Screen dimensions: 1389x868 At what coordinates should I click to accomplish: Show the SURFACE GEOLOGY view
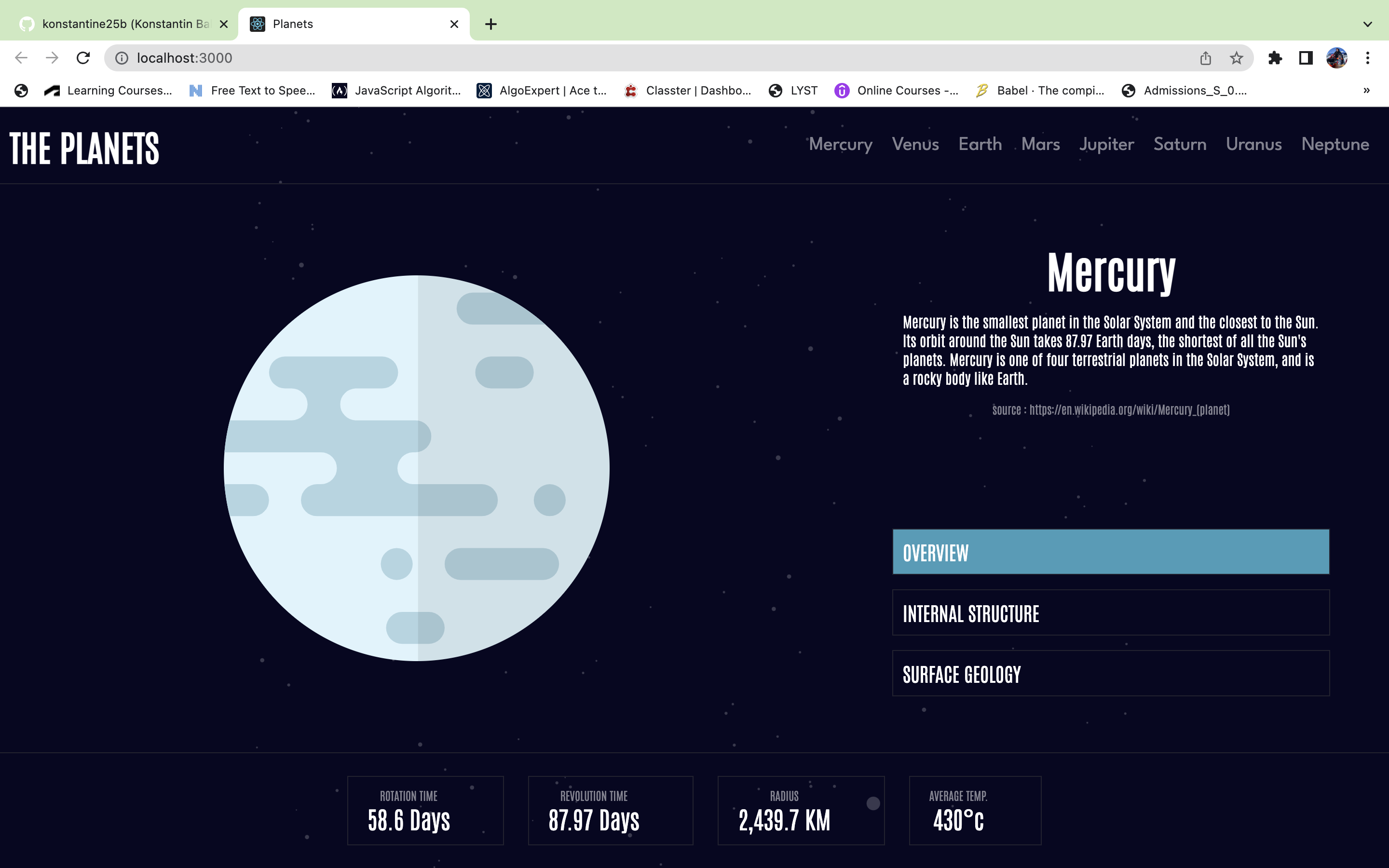pyautogui.click(x=1111, y=673)
